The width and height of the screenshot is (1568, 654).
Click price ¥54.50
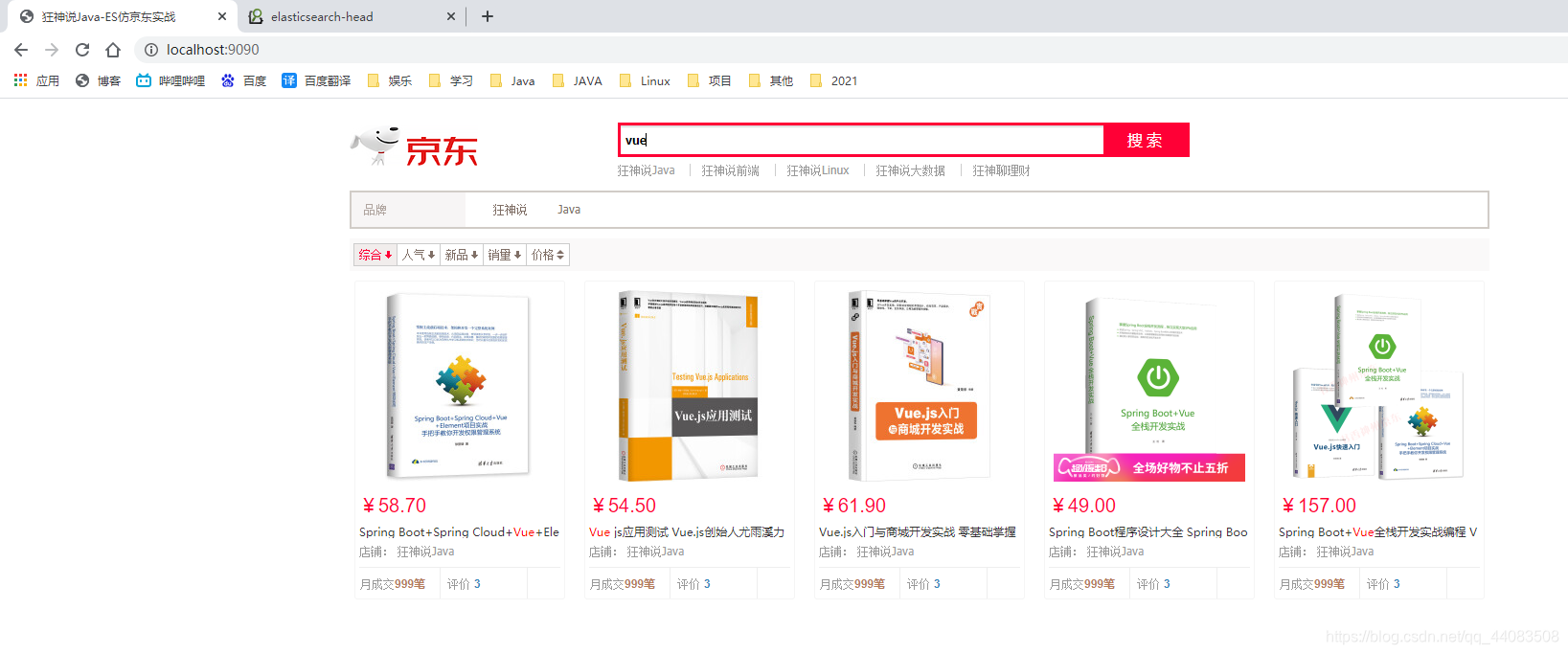coord(624,506)
